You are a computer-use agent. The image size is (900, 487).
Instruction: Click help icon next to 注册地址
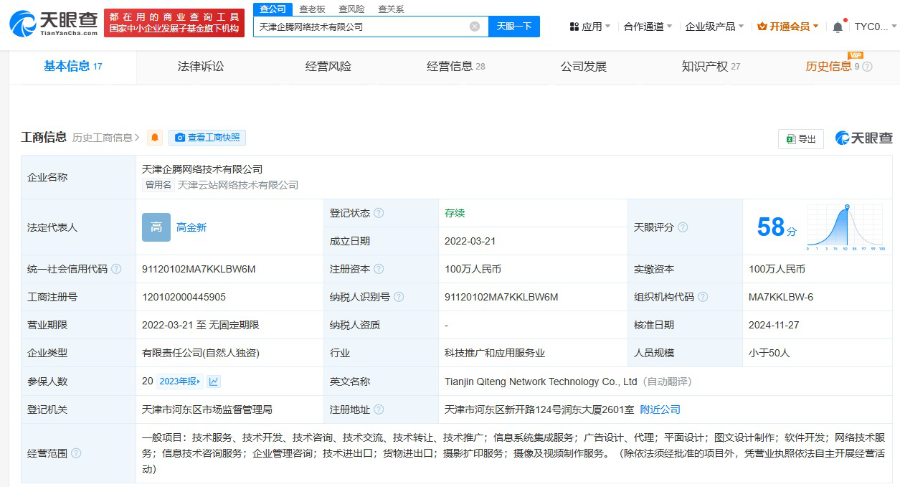tap(379, 409)
